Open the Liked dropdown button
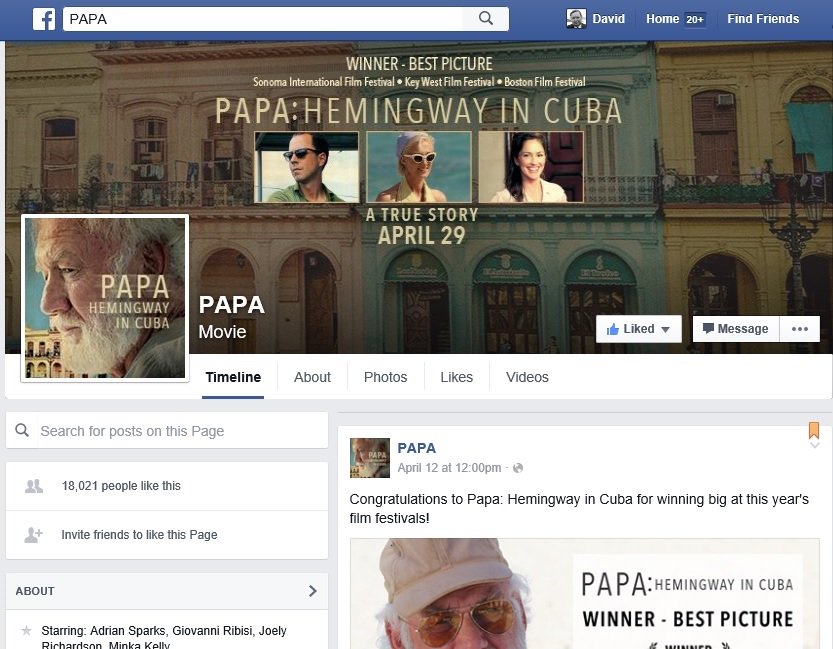 [x=639, y=329]
